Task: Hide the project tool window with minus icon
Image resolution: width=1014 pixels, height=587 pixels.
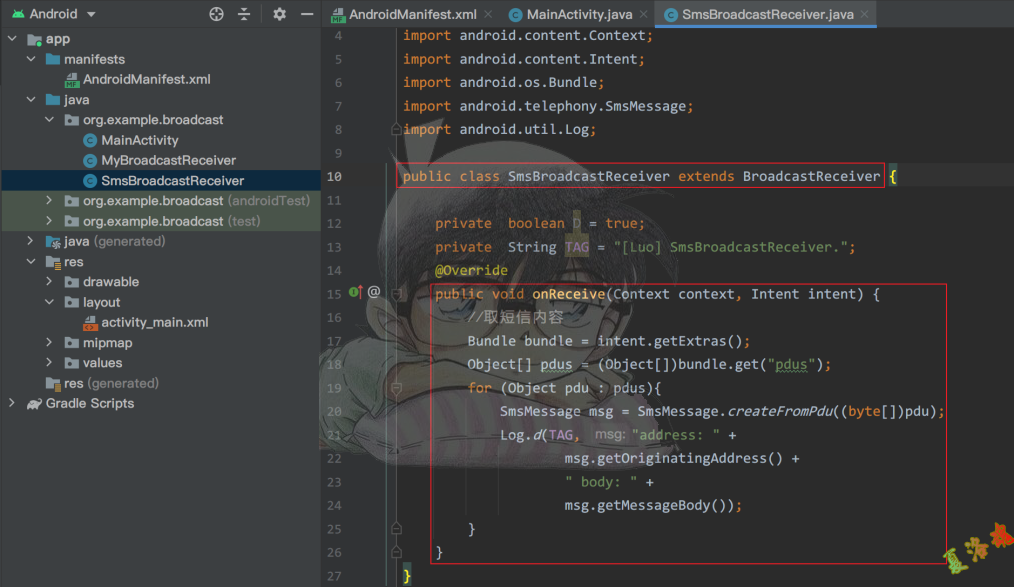Action: [x=307, y=14]
